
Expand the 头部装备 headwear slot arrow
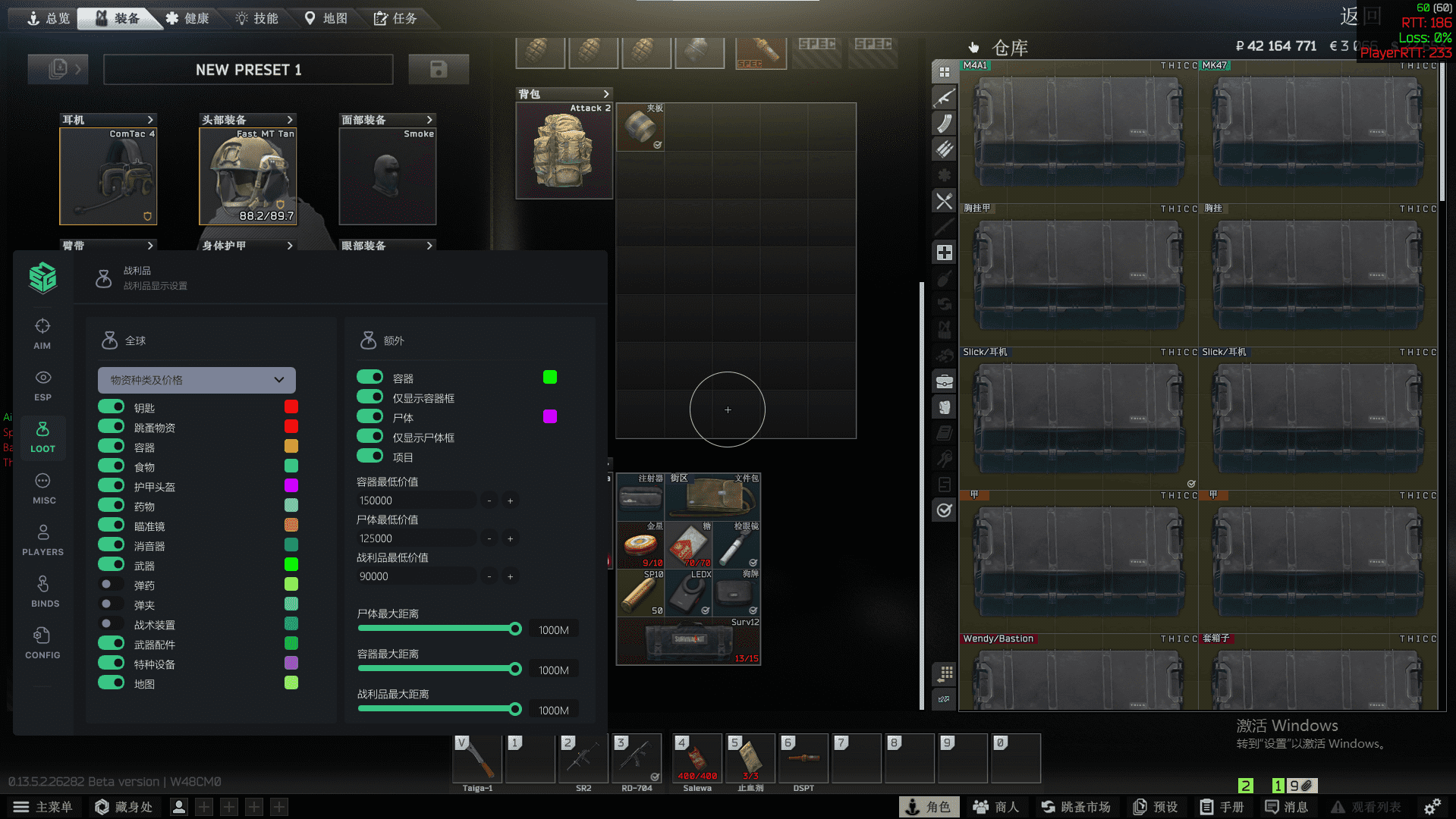(289, 120)
